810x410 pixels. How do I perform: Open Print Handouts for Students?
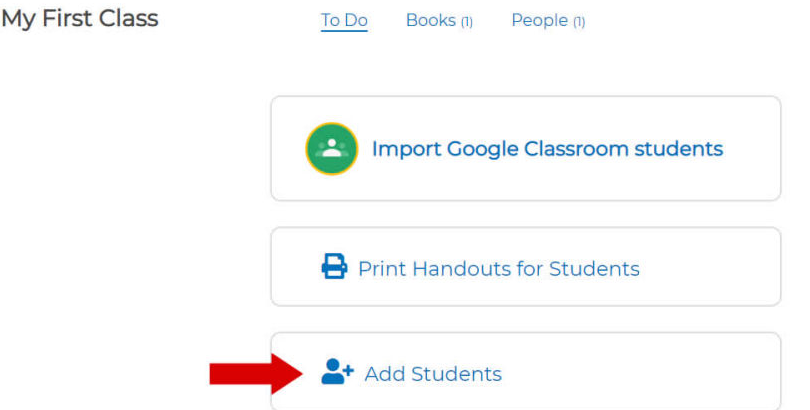(x=498, y=268)
